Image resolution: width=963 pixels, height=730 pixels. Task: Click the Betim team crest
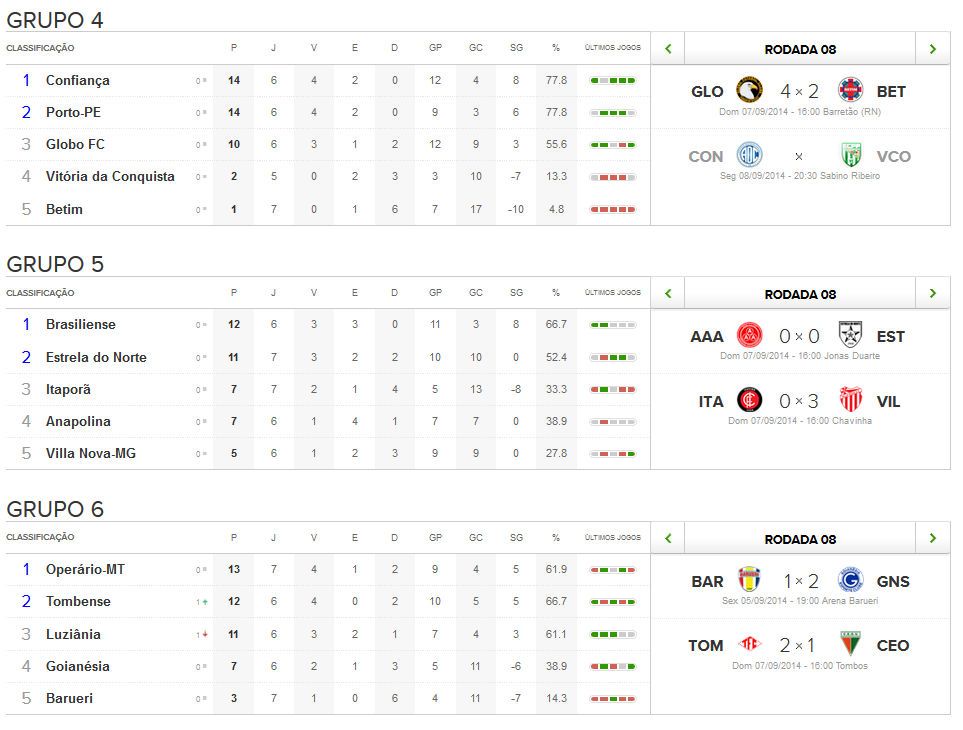point(850,90)
